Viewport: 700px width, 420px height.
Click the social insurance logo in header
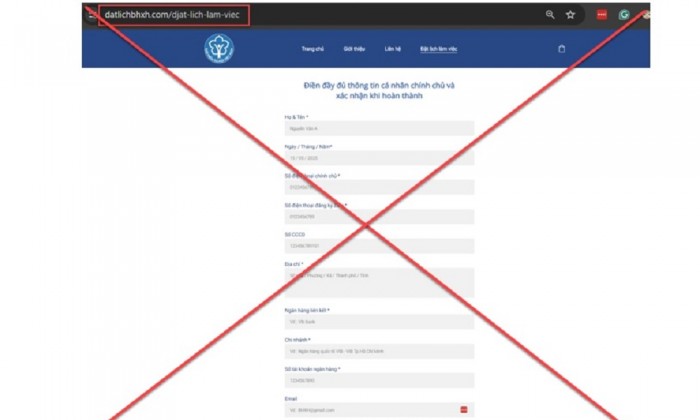[x=219, y=48]
